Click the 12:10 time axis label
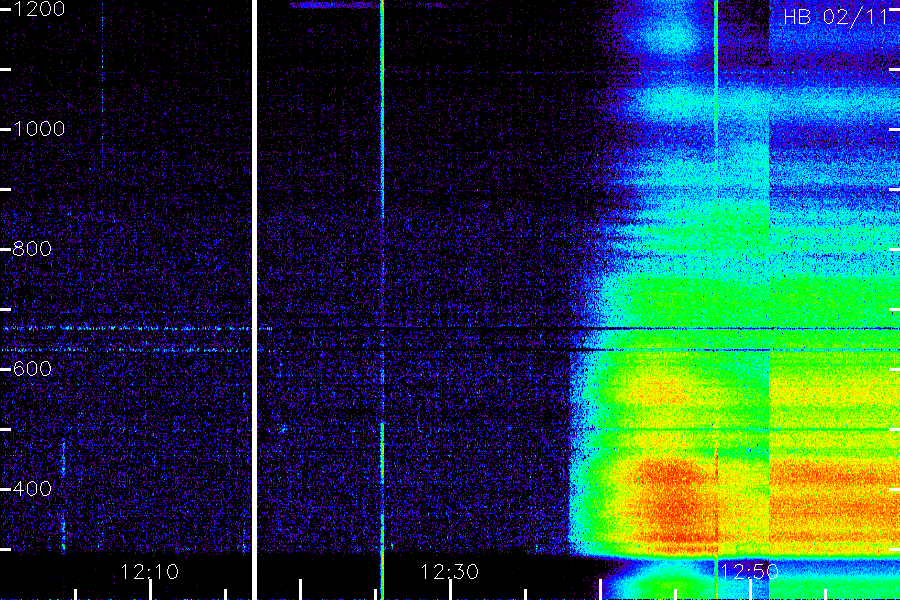This screenshot has height=600, width=900. click(150, 572)
